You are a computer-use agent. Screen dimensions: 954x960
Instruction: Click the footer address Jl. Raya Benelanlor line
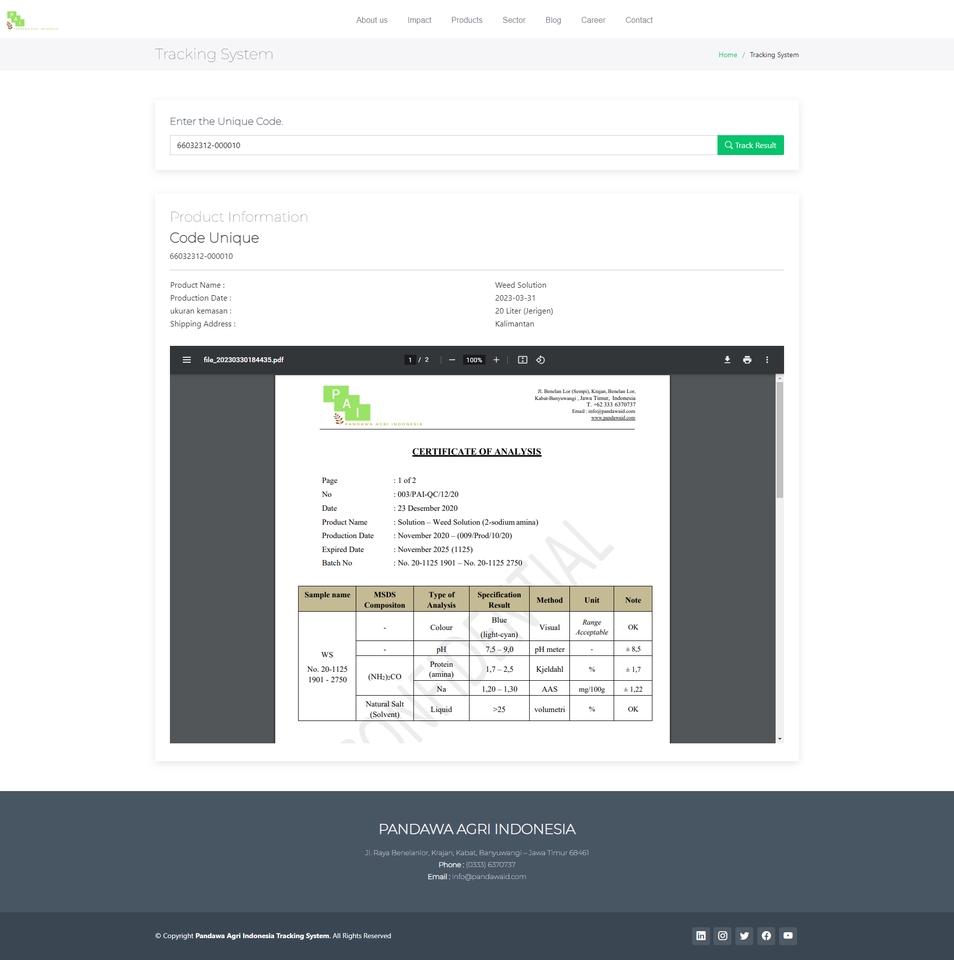point(477,853)
